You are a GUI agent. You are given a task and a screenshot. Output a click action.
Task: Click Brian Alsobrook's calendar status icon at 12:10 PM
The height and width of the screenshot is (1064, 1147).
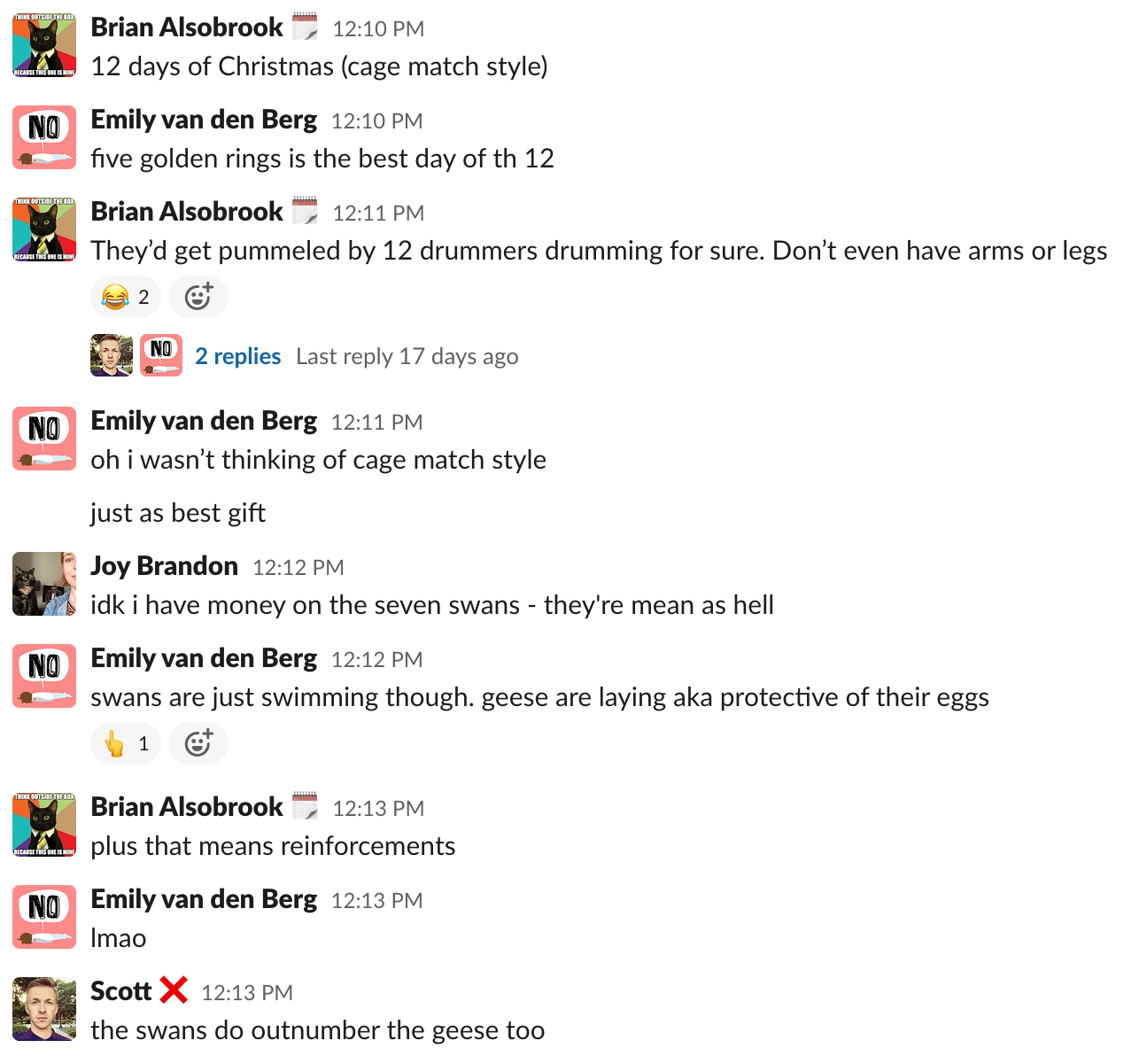point(305,27)
